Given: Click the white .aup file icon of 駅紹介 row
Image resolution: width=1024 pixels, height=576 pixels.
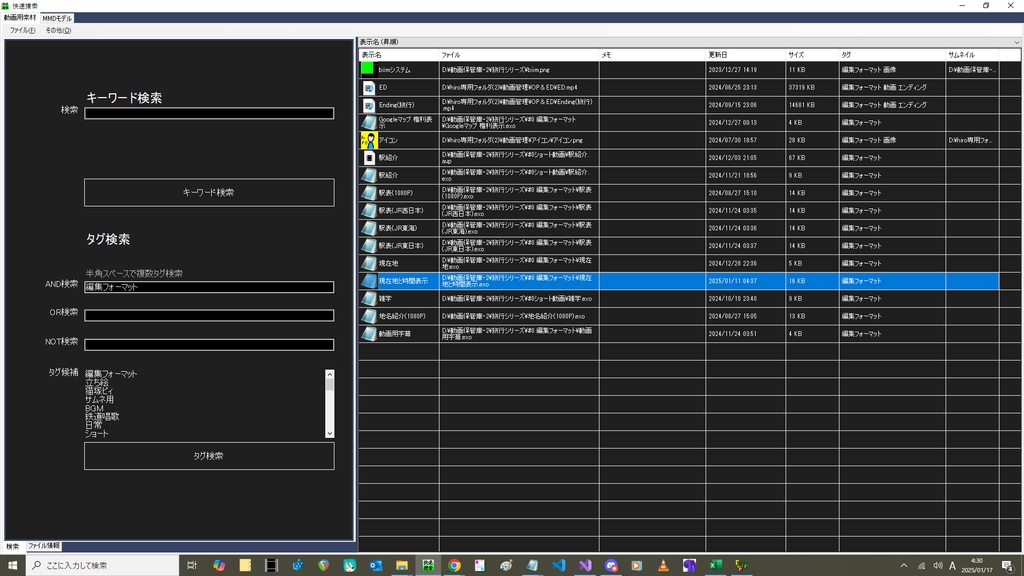Looking at the screenshot, I should click(x=369, y=157).
